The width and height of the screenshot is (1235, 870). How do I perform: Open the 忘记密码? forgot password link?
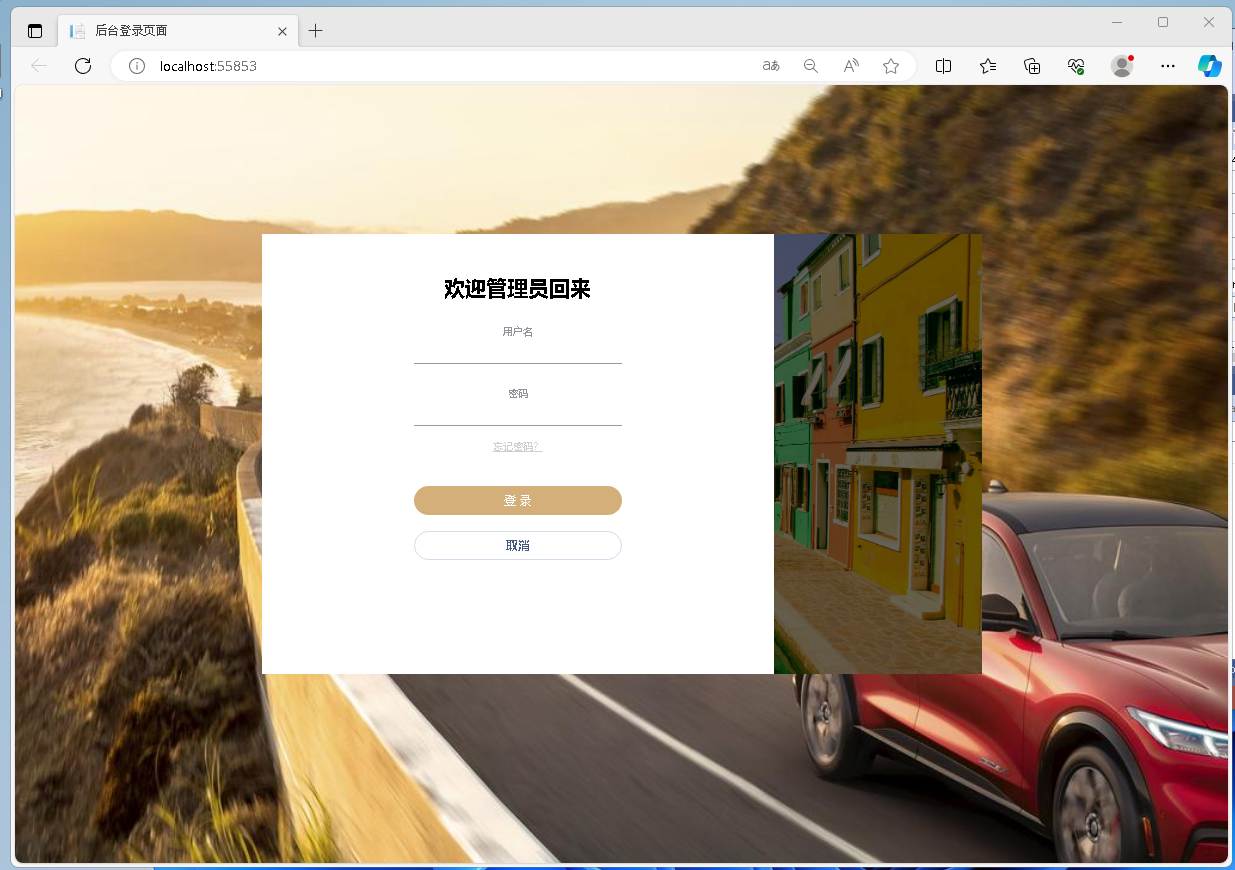point(518,447)
